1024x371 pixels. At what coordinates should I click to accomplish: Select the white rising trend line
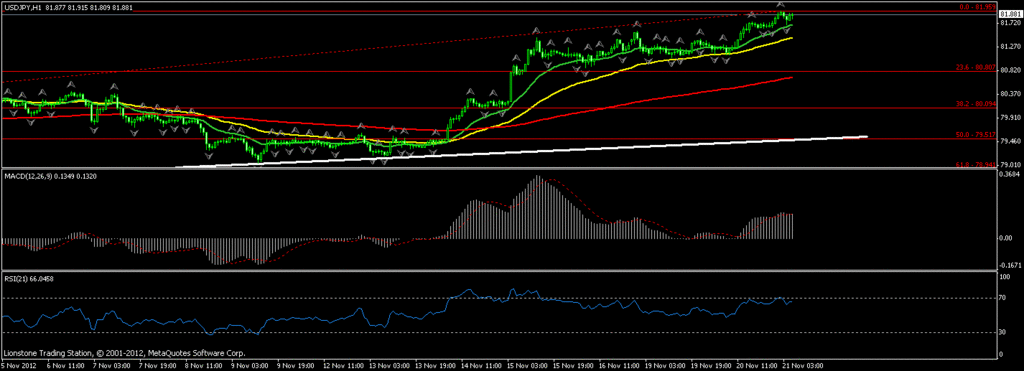click(522, 151)
